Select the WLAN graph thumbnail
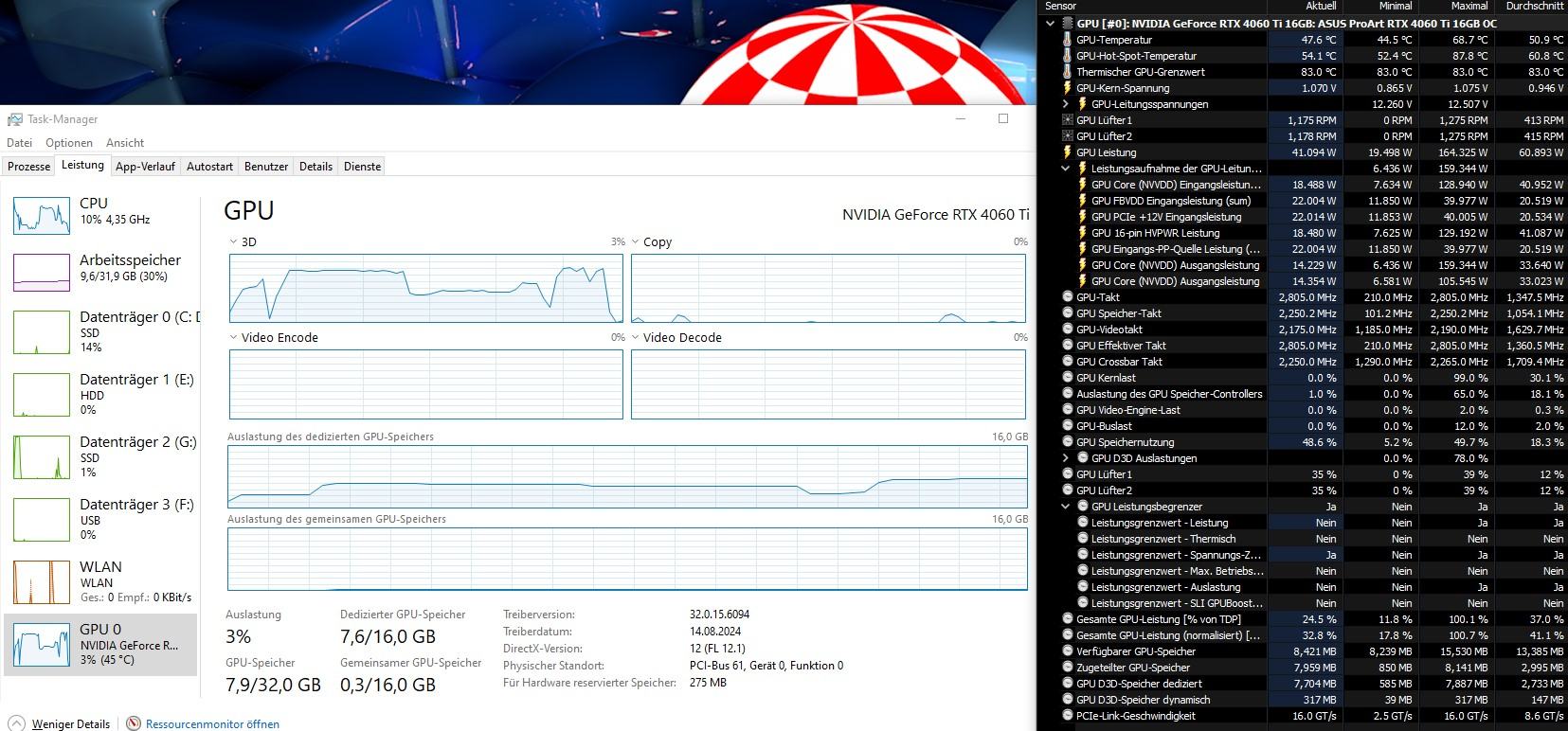The image size is (1568, 731). coord(42,582)
